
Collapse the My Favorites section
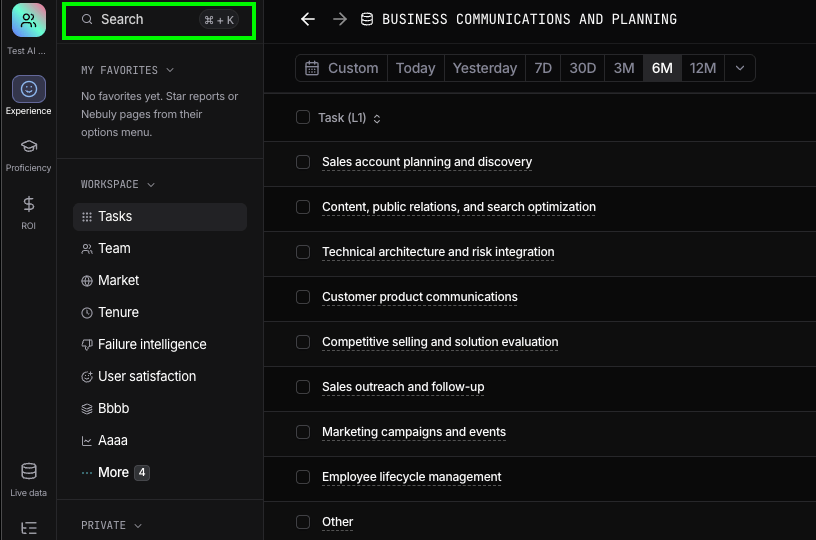170,70
